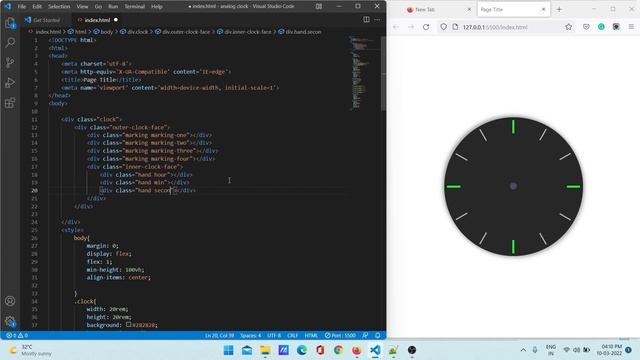The height and width of the screenshot is (360, 640).
Task: Open File Explorer from taskbar
Action: pos(265,350)
